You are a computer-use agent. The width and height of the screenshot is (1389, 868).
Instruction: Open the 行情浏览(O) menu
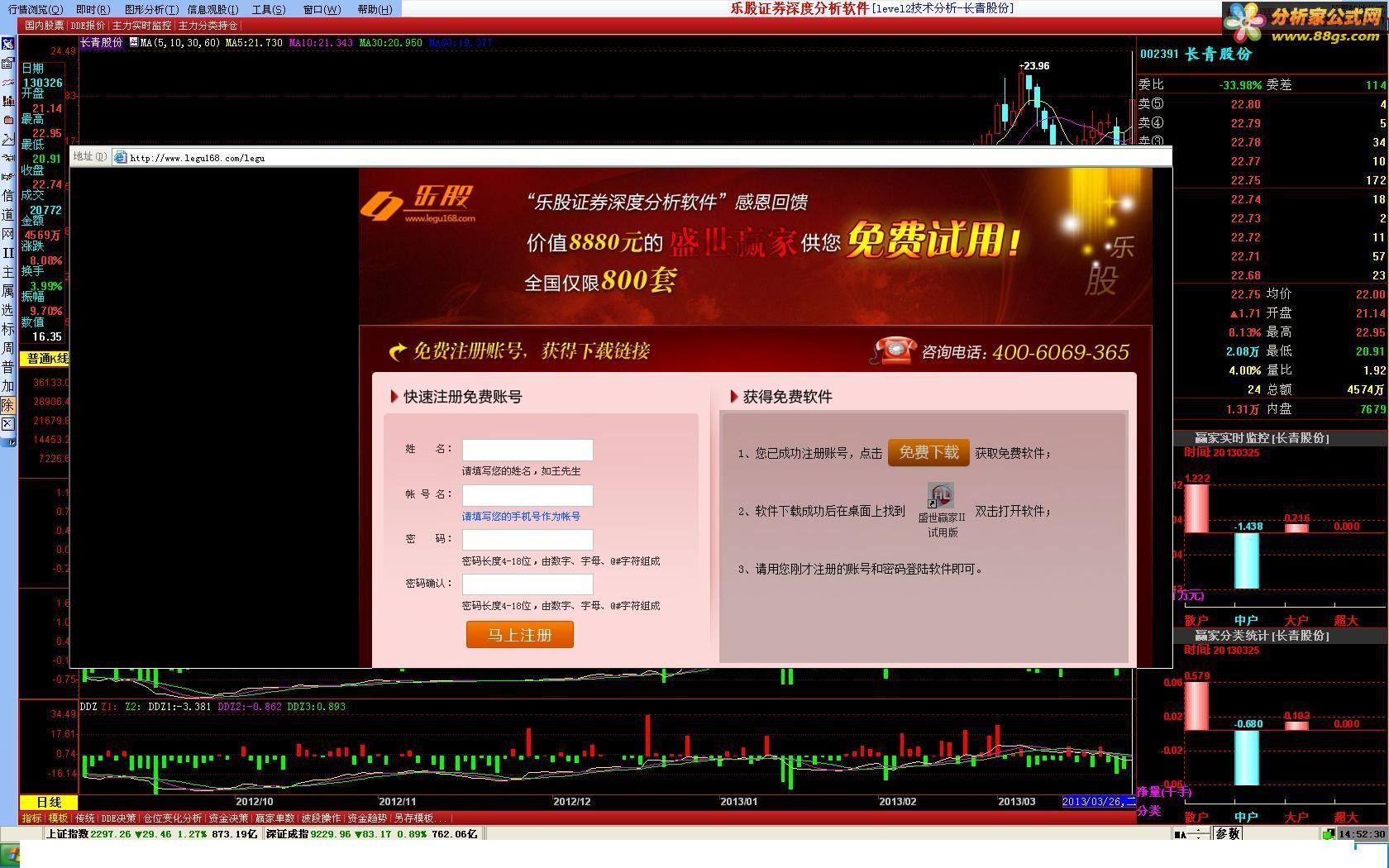36,9
